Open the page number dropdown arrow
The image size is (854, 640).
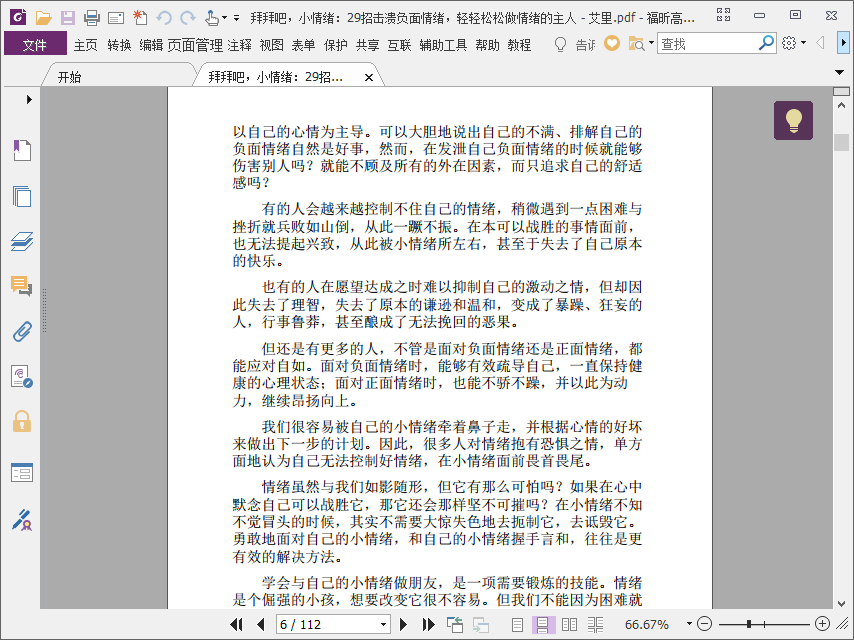383,624
